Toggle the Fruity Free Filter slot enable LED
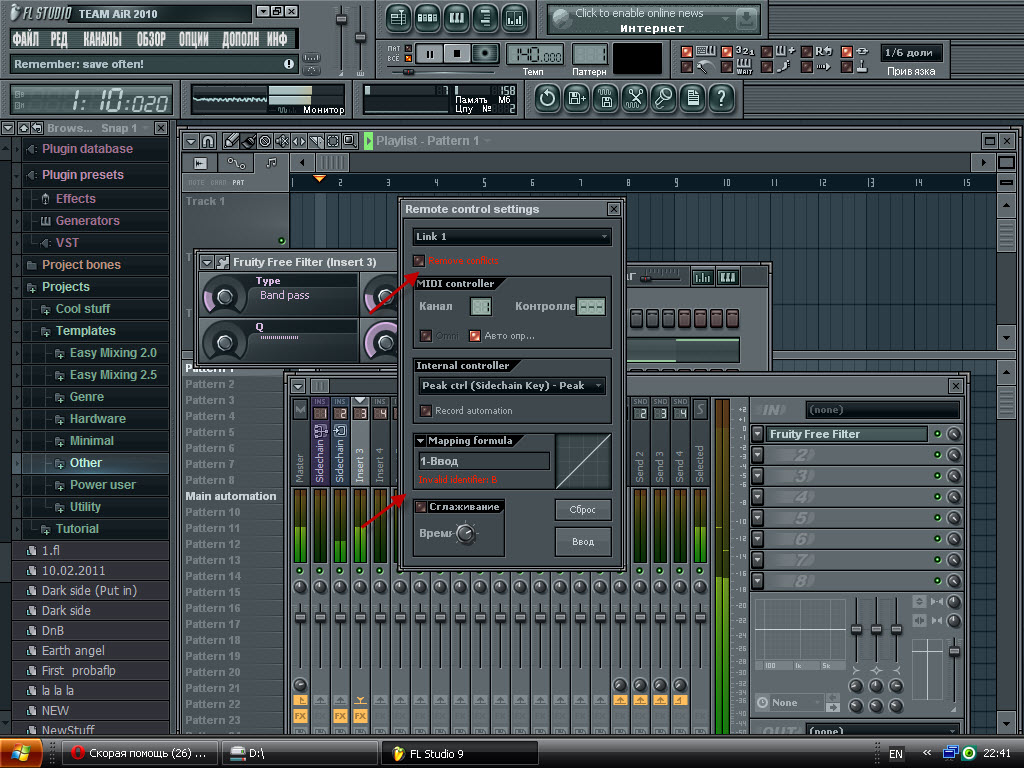 pyautogui.click(x=937, y=434)
